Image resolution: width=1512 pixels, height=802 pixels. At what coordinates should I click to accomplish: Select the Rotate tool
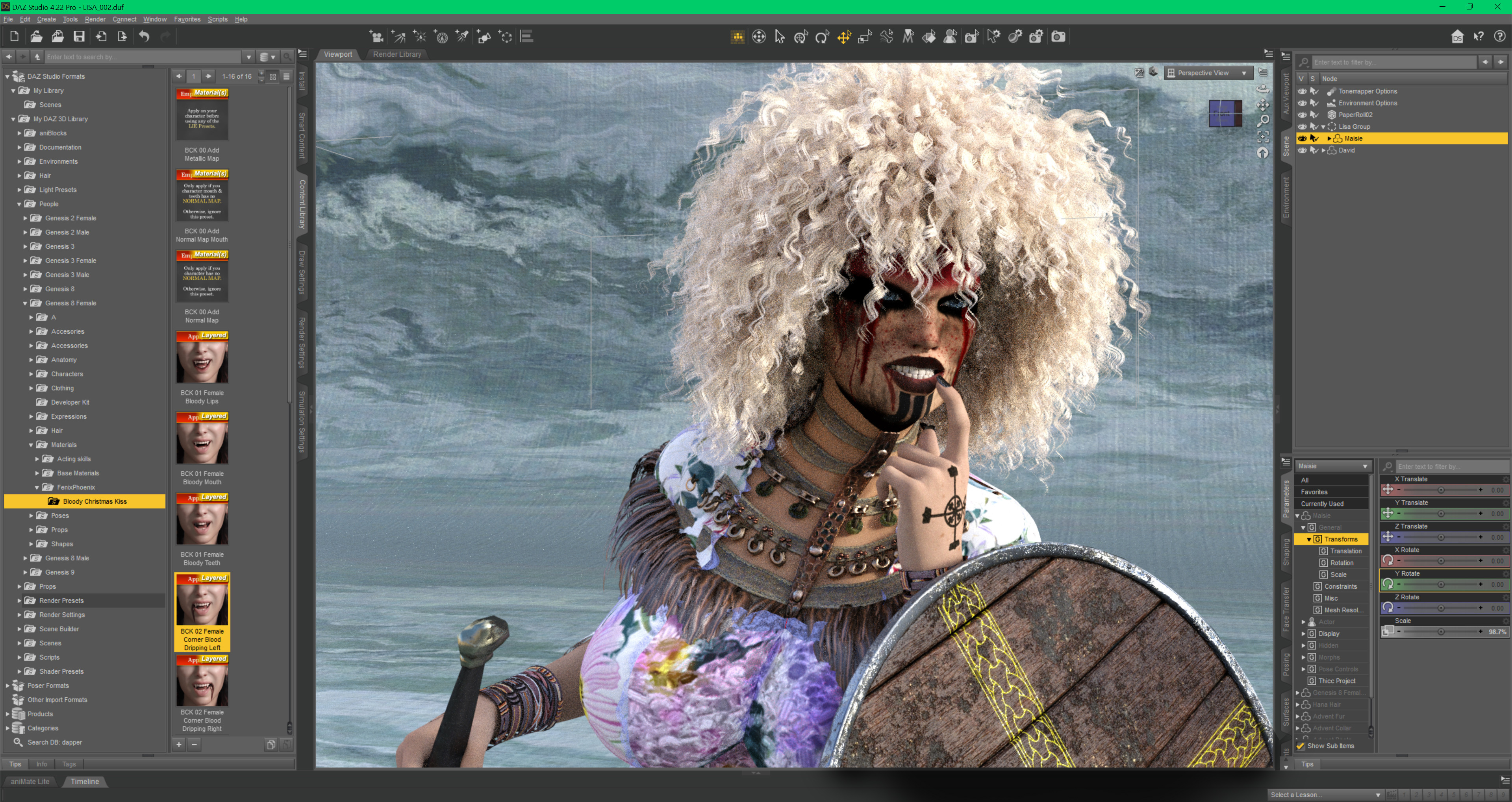pos(822,37)
